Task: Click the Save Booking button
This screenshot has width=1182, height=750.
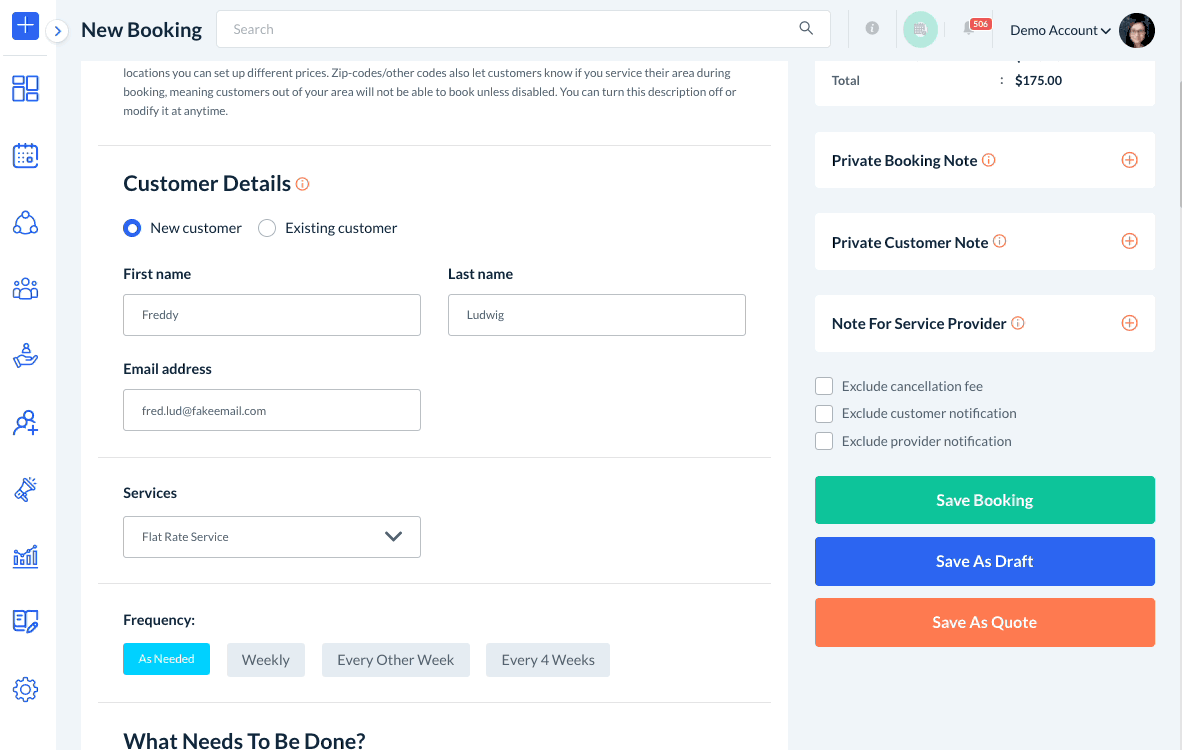Action: click(x=984, y=500)
